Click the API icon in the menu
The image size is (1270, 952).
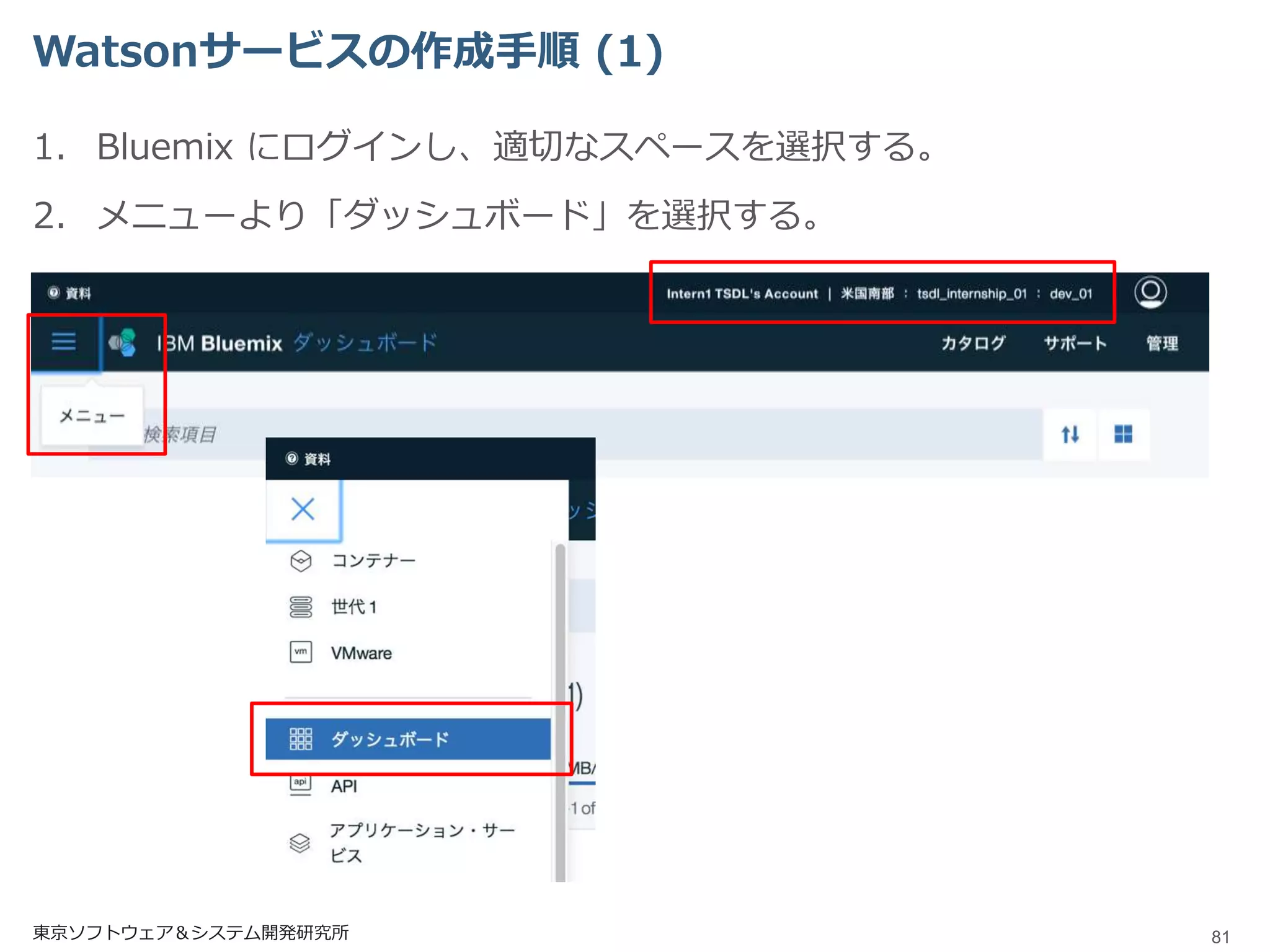[x=301, y=785]
